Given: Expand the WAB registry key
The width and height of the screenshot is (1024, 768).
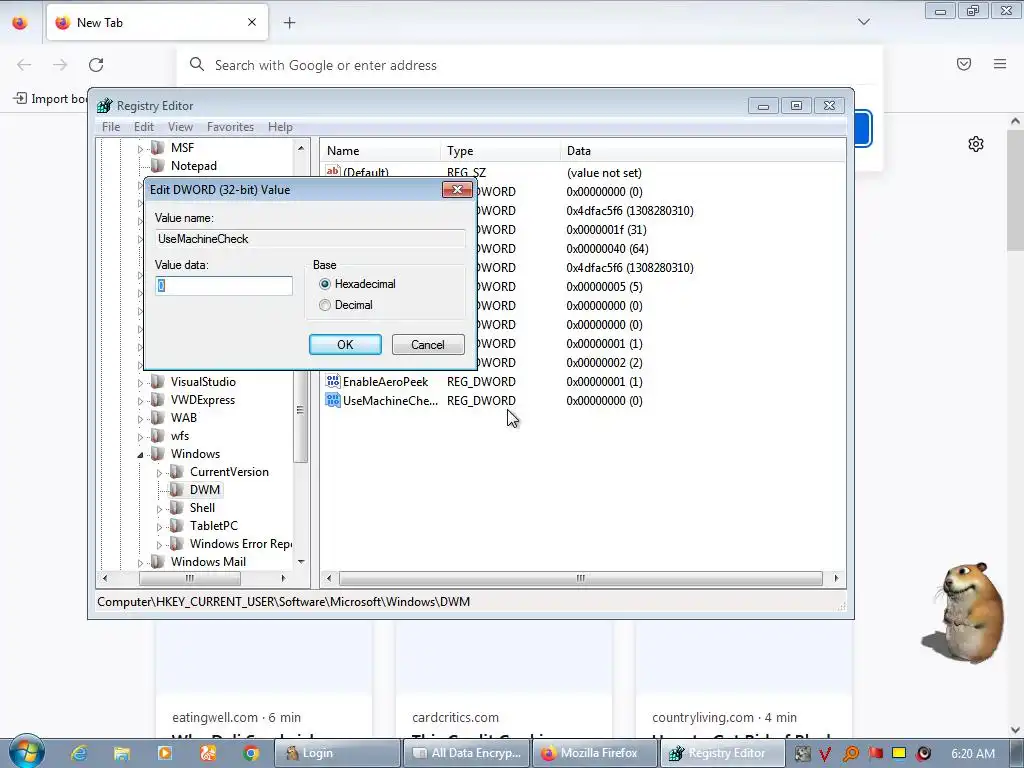Looking at the screenshot, I should (x=140, y=419).
